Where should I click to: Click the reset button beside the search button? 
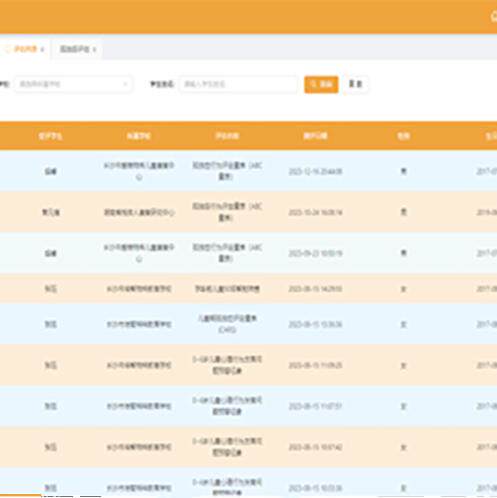click(356, 84)
